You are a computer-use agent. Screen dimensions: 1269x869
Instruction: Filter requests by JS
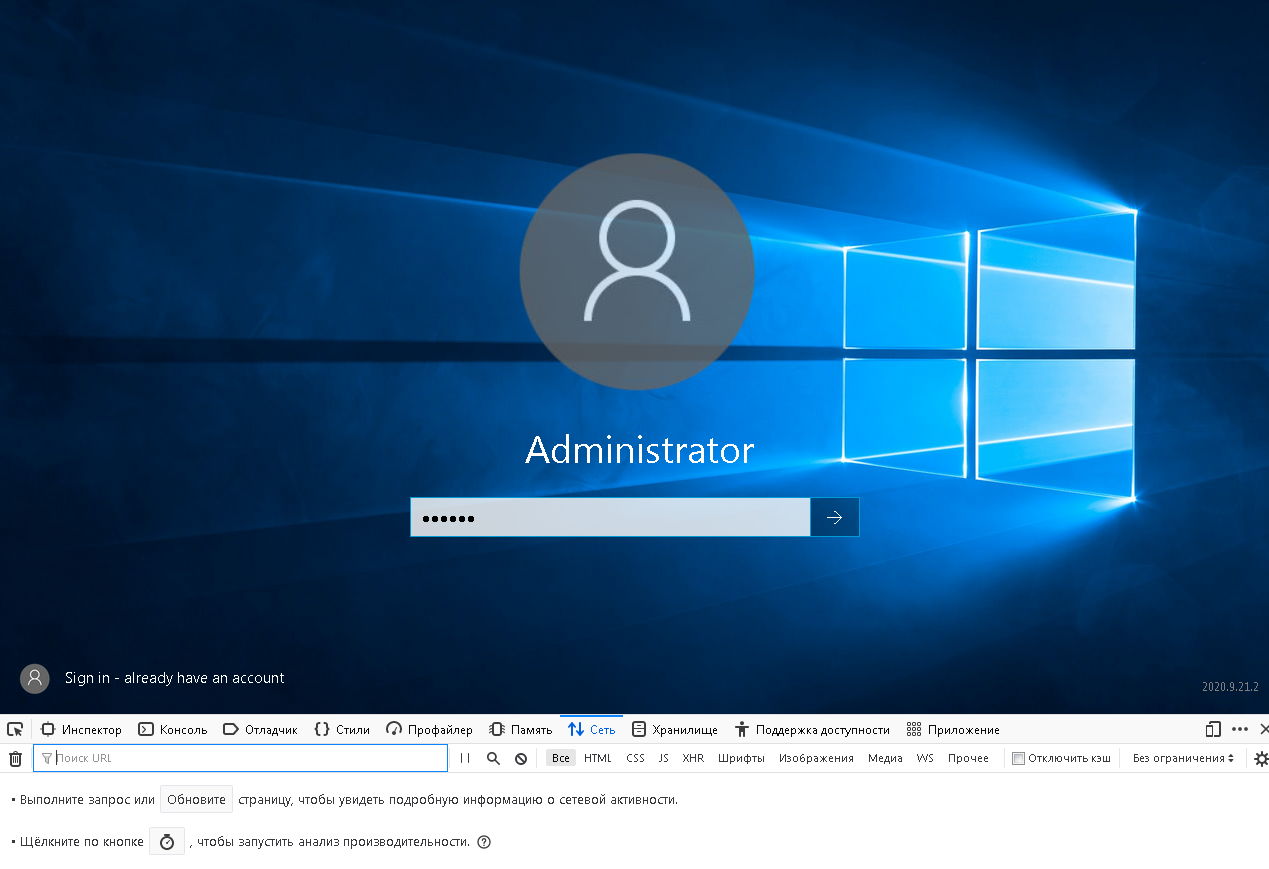pyautogui.click(x=664, y=758)
